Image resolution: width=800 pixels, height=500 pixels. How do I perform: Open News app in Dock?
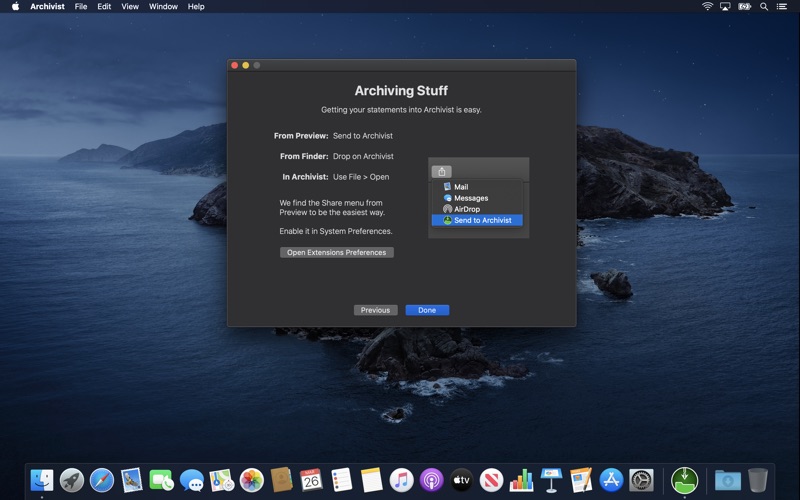coord(491,480)
